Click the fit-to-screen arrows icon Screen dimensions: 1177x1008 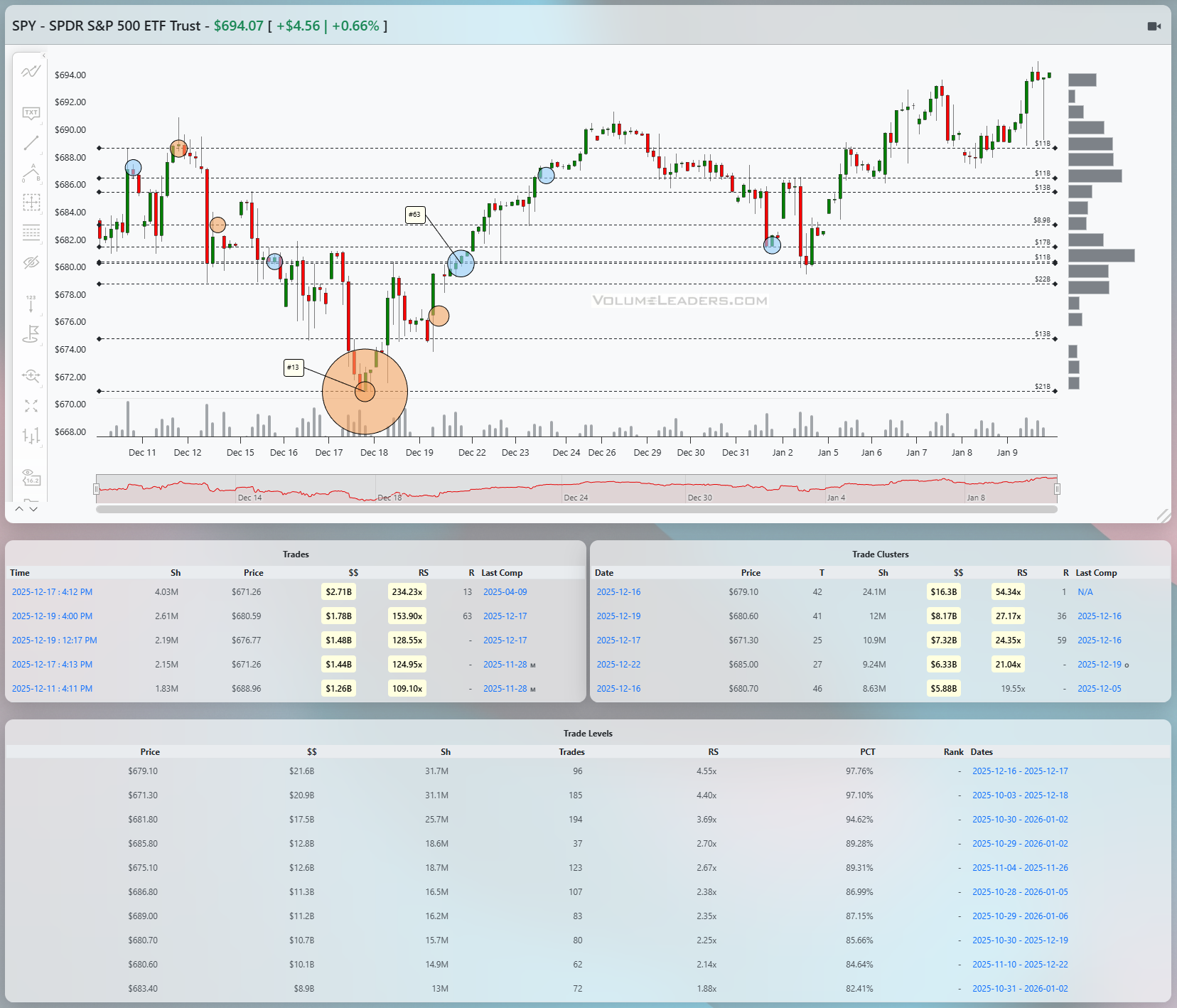pos(31,405)
